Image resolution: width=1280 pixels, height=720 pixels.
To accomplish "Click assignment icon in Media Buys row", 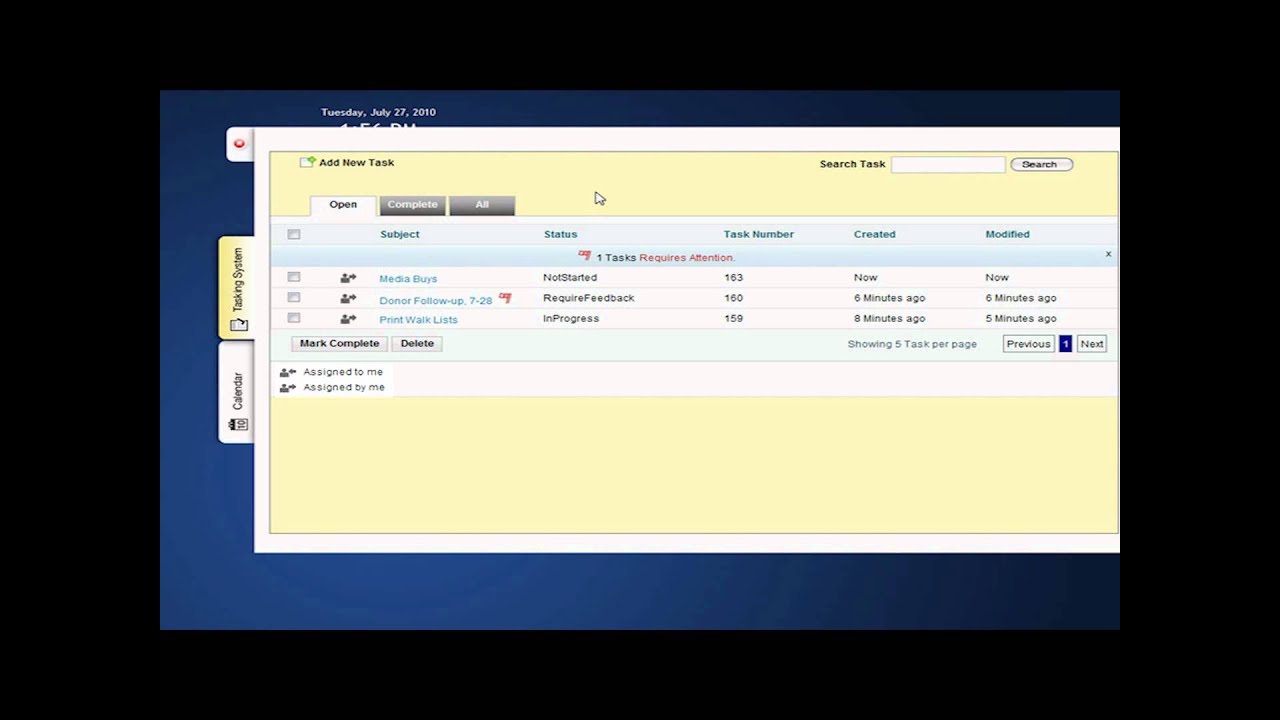I will pos(348,278).
